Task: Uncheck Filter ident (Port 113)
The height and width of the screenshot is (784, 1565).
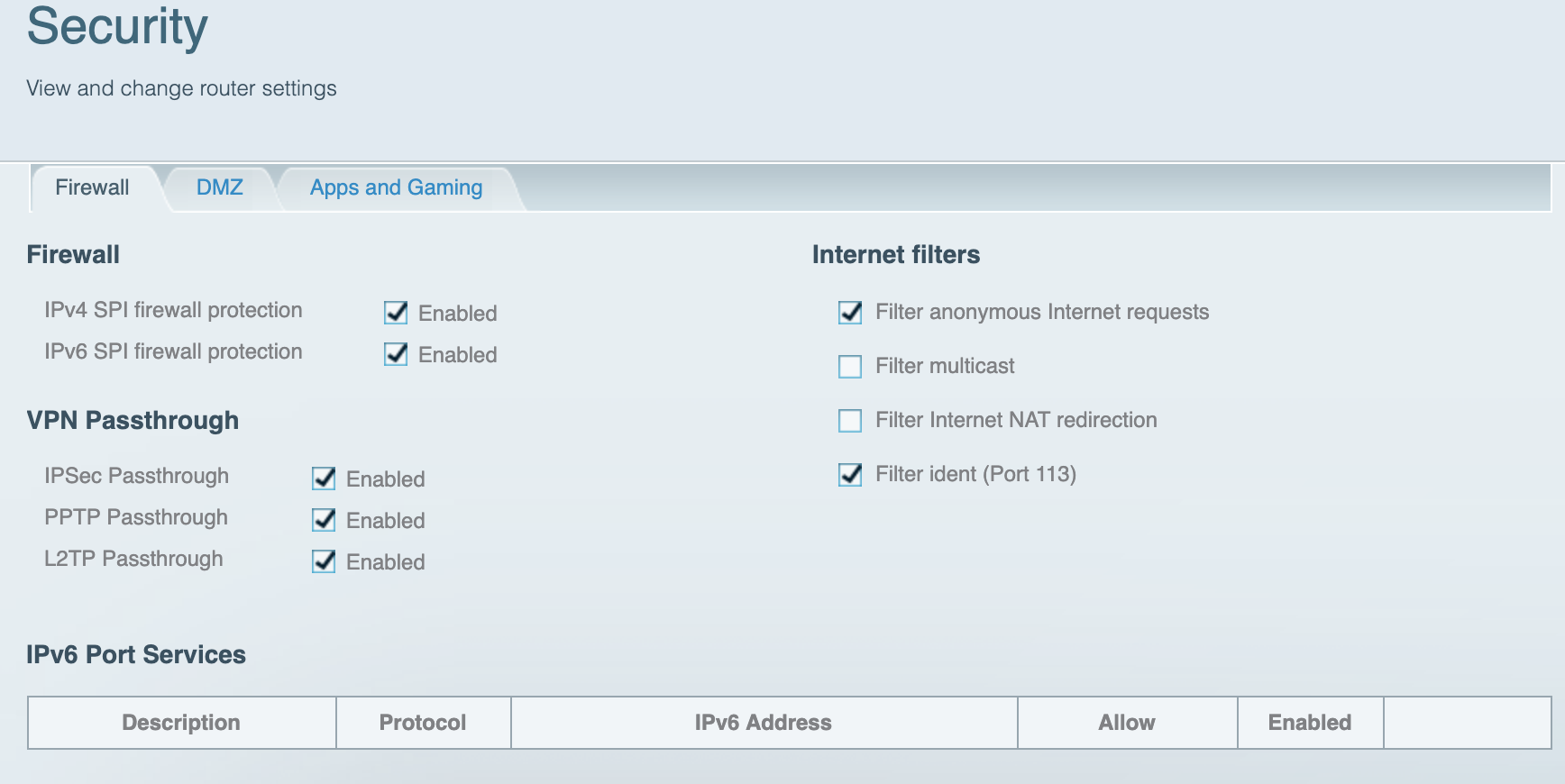Action: pyautogui.click(x=850, y=474)
